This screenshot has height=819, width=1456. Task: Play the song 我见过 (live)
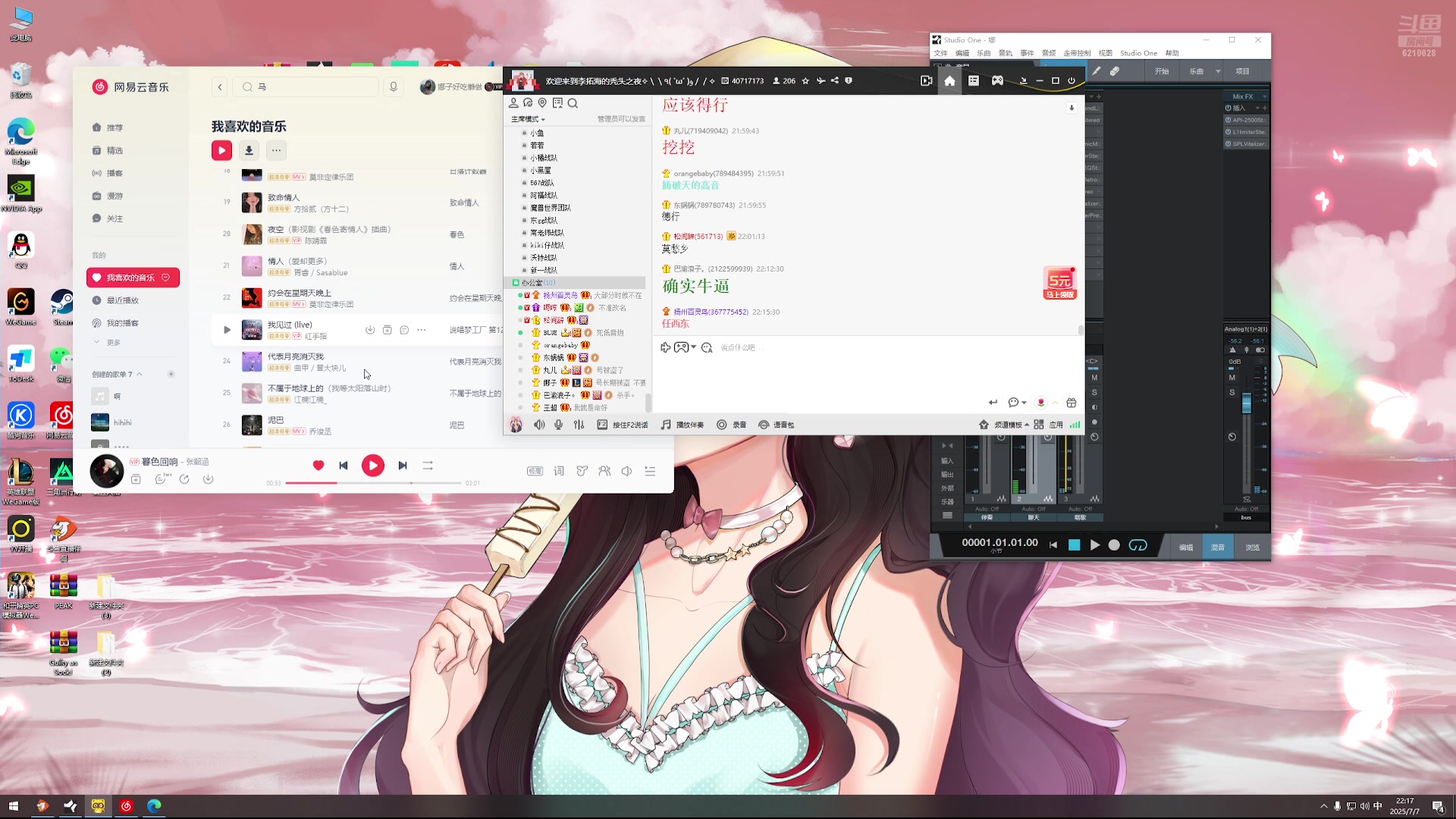coord(227,330)
